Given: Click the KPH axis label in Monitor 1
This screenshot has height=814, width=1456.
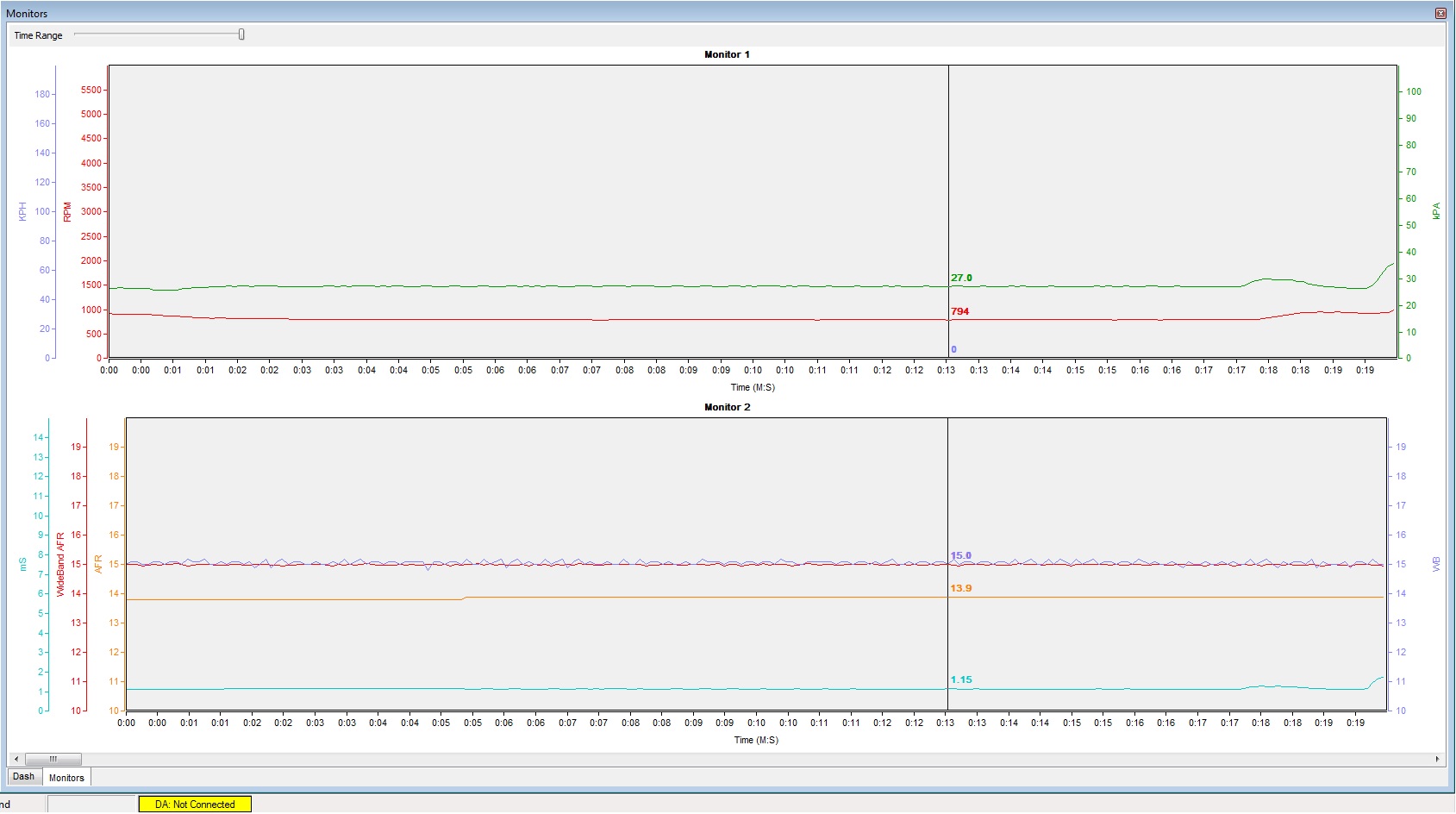Looking at the screenshot, I should pyautogui.click(x=22, y=212).
